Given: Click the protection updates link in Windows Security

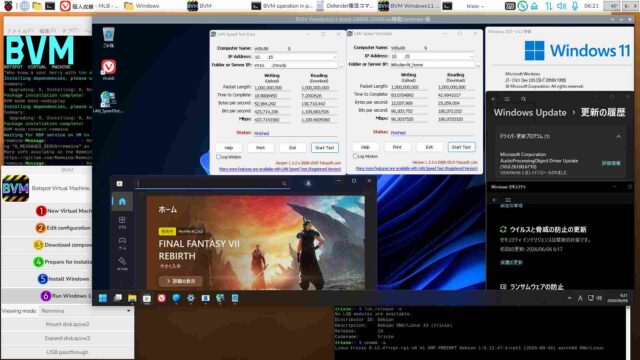Looking at the screenshot, I should [x=511, y=262].
